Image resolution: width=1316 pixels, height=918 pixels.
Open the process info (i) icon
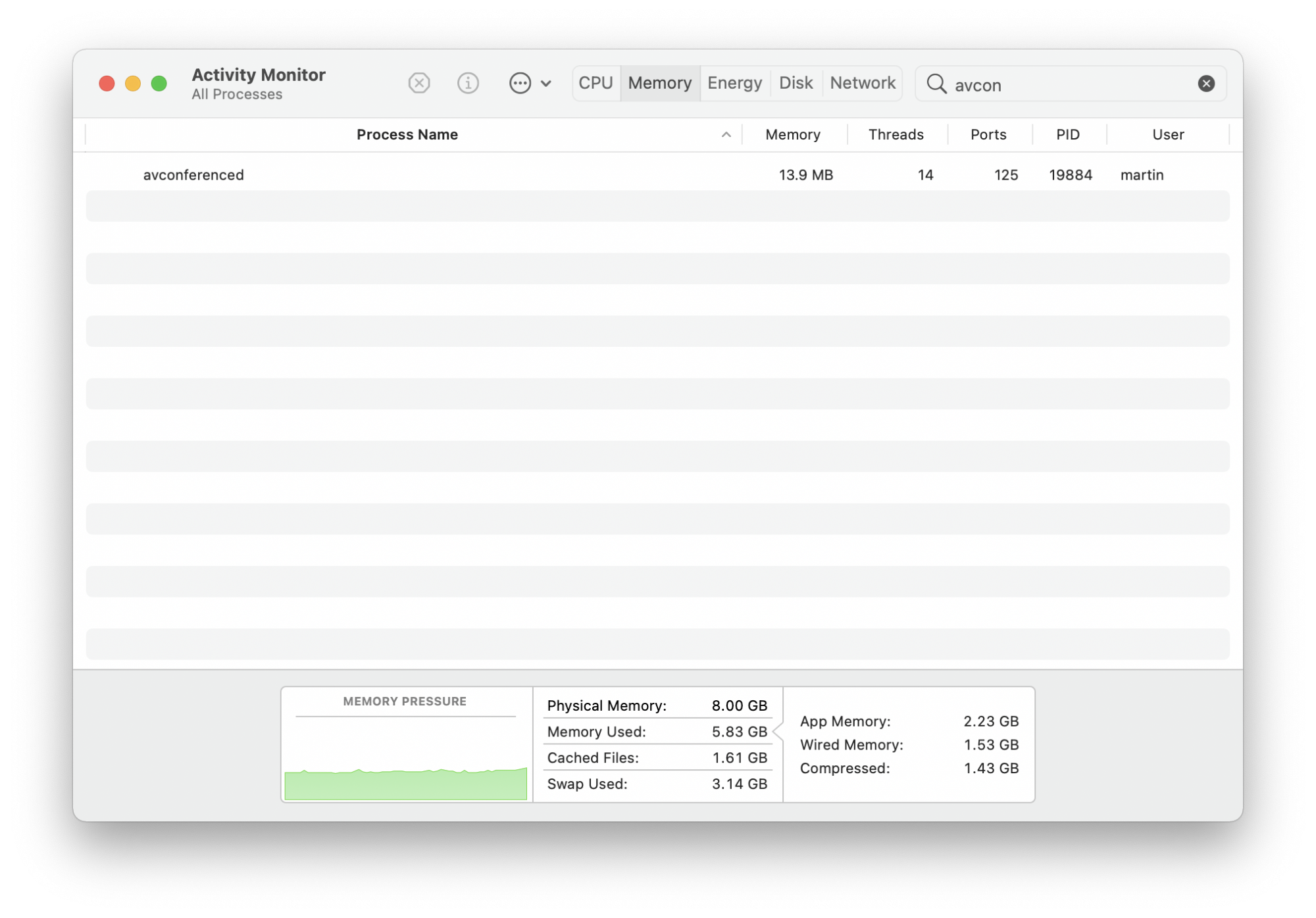tap(468, 83)
